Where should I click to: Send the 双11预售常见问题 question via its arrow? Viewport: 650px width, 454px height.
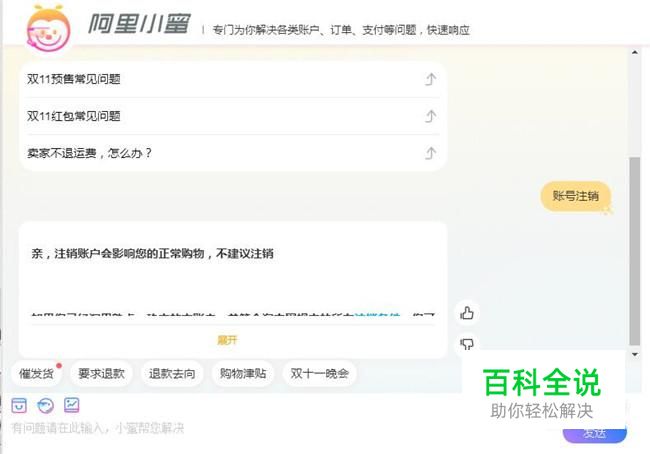tap(431, 79)
